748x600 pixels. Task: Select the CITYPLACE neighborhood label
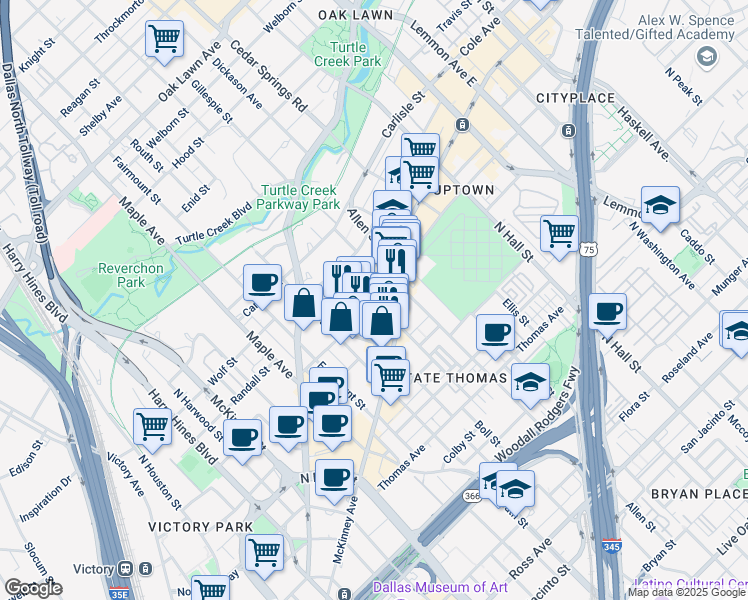pyautogui.click(x=576, y=98)
